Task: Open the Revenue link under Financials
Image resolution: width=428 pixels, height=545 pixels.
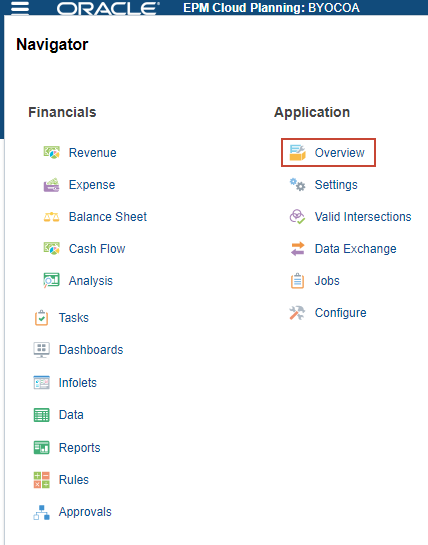Action: coord(92,153)
